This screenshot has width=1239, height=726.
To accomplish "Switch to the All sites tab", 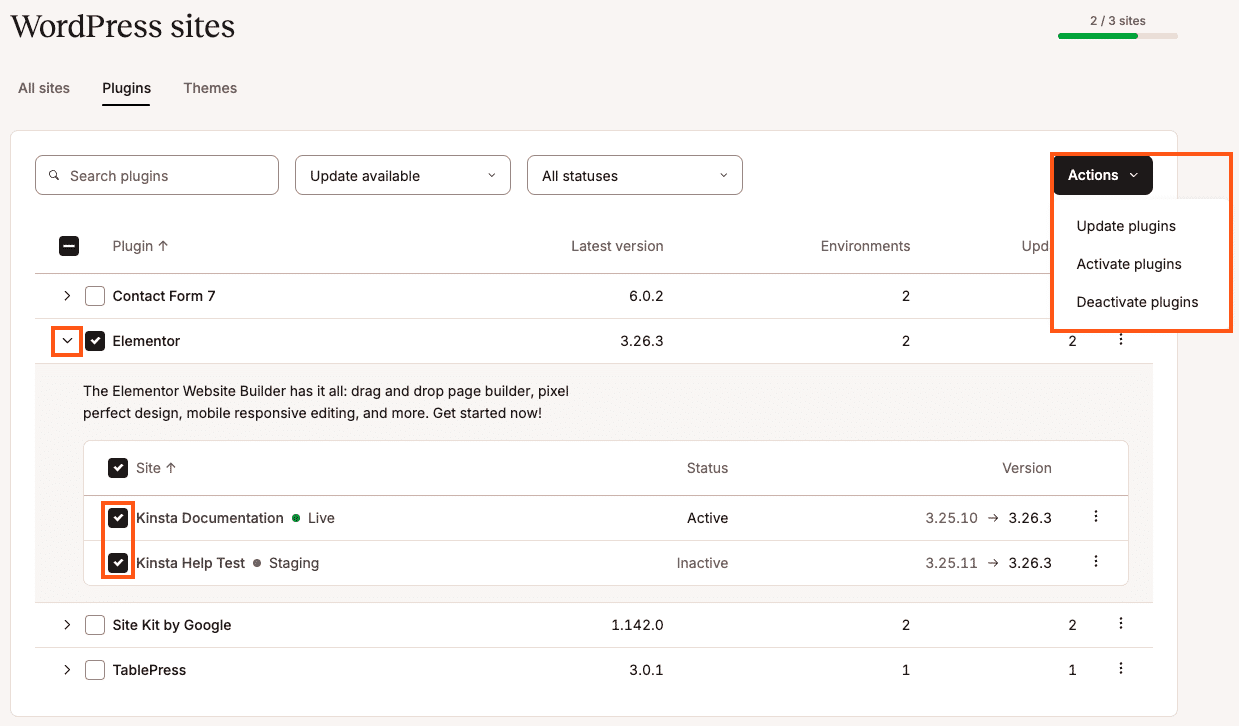I will (x=44, y=88).
